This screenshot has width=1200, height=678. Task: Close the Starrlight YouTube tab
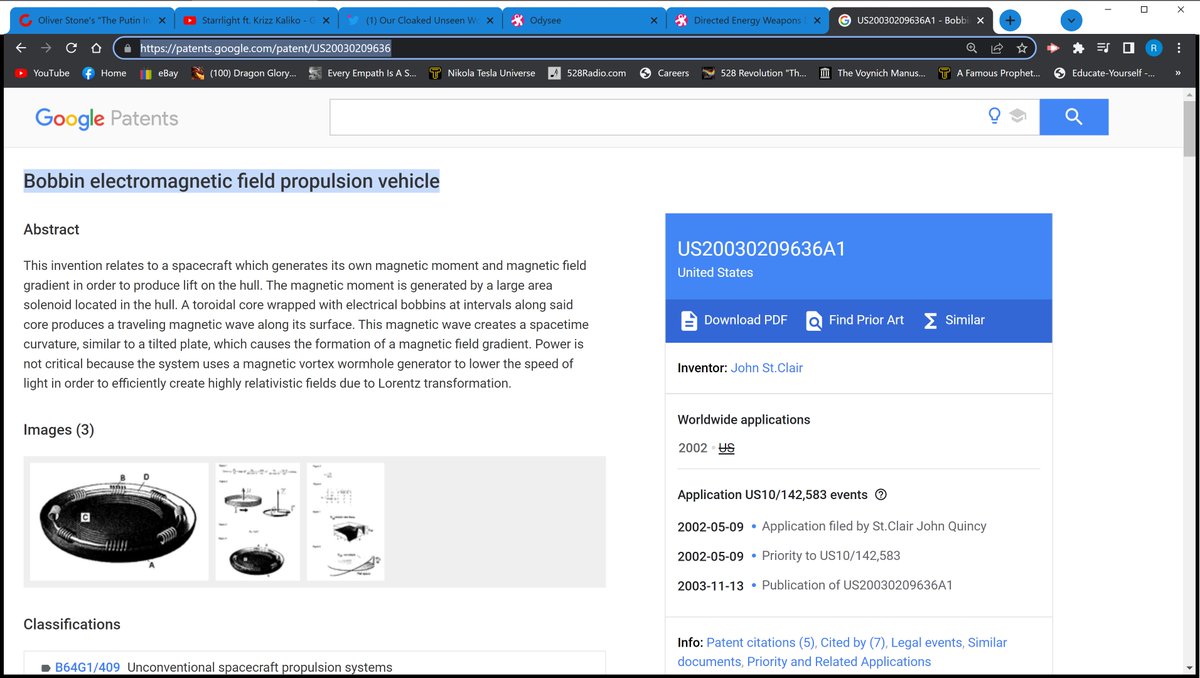[x=326, y=20]
